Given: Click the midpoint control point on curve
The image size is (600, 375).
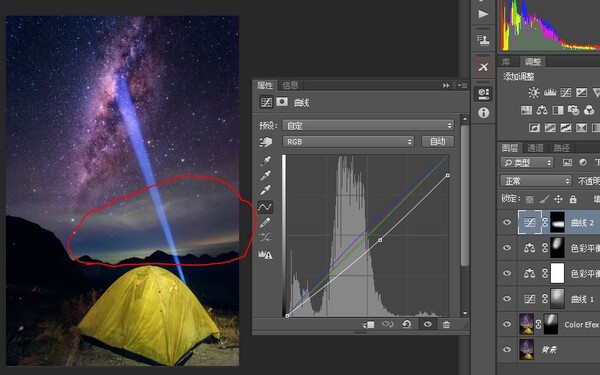Looking at the screenshot, I should (x=380, y=240).
